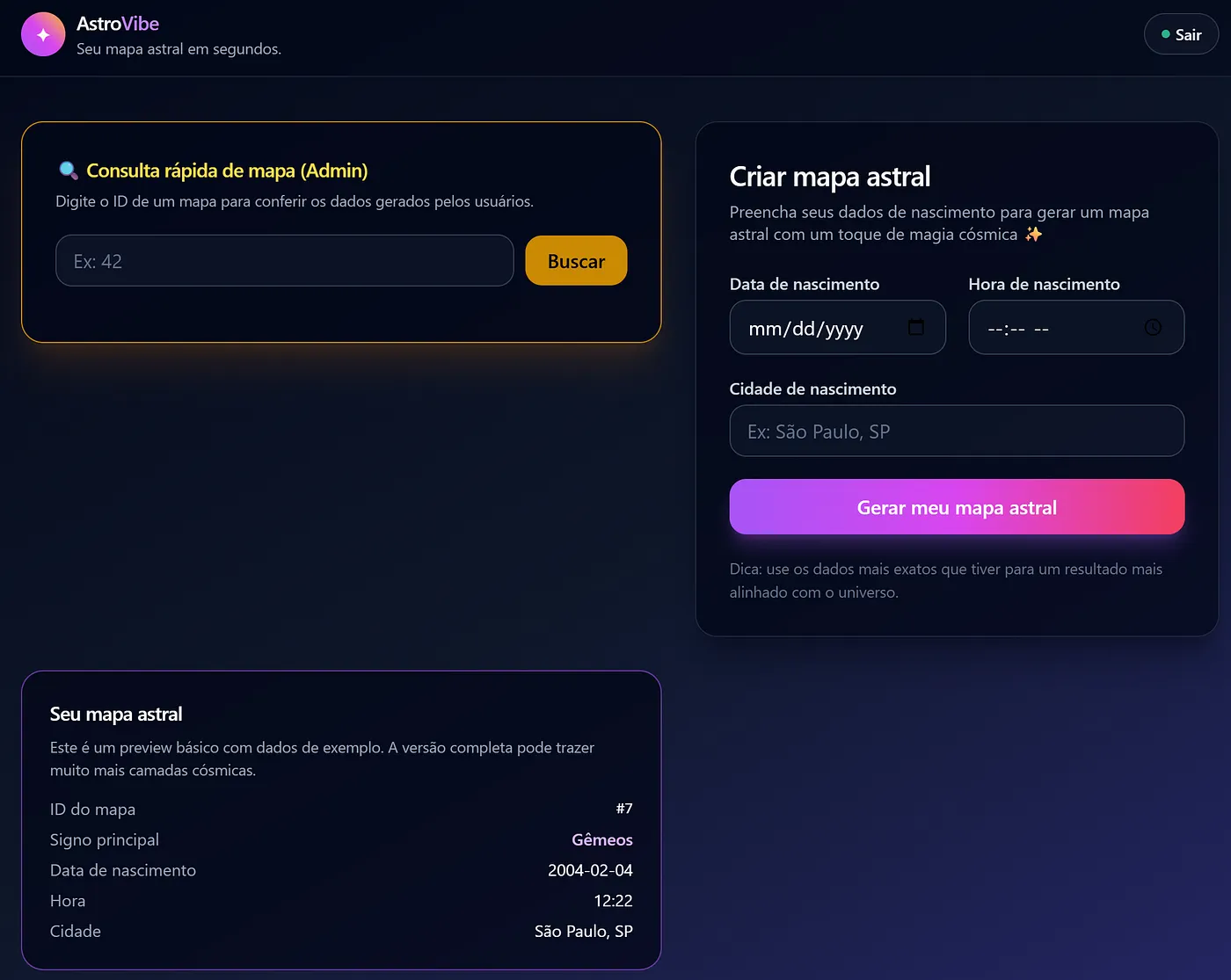Click the AstroVibe brand name
Image resolution: width=1231 pixels, height=980 pixels.
tap(118, 24)
